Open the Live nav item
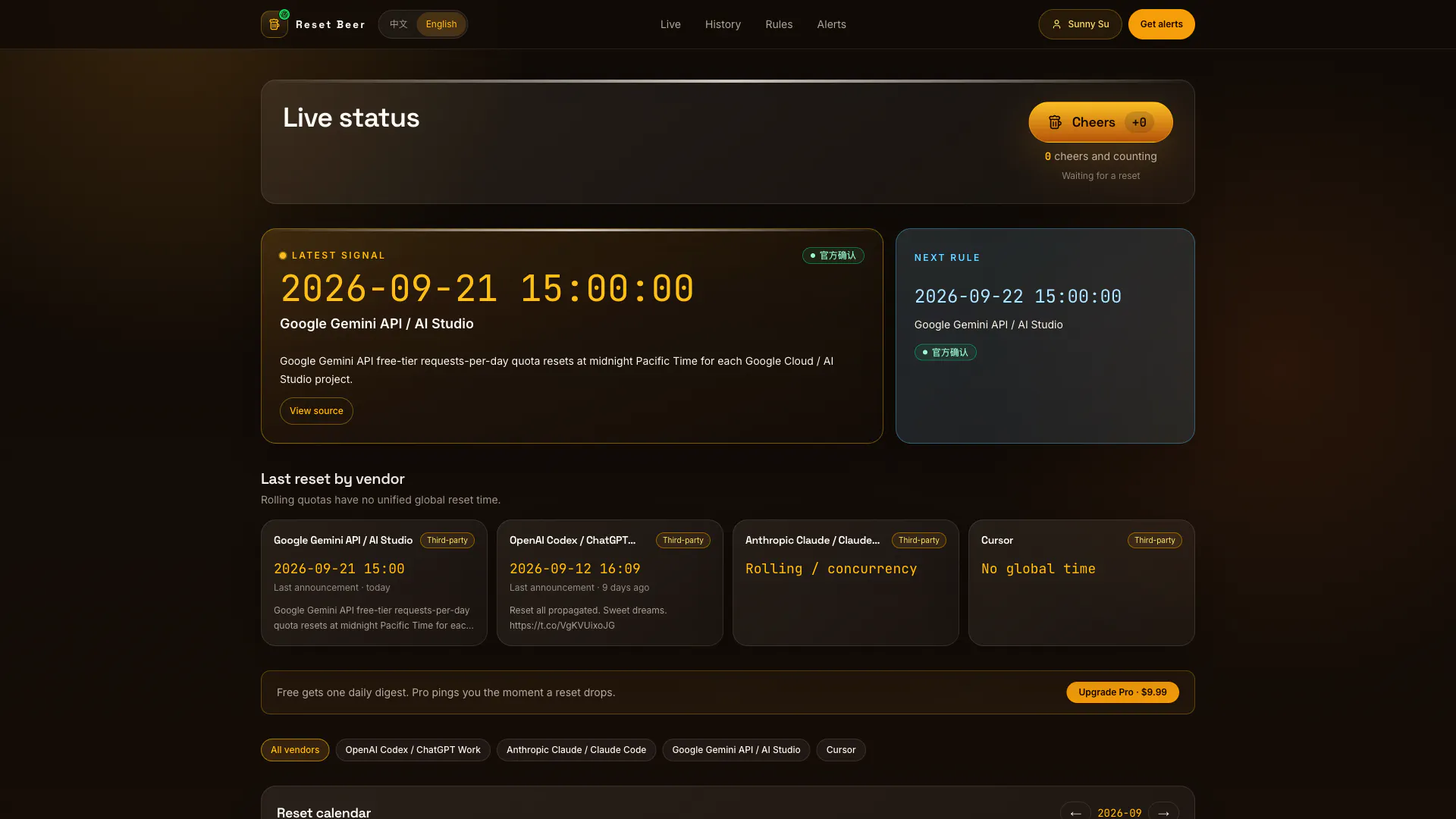This screenshot has height=819, width=1456. point(670,24)
